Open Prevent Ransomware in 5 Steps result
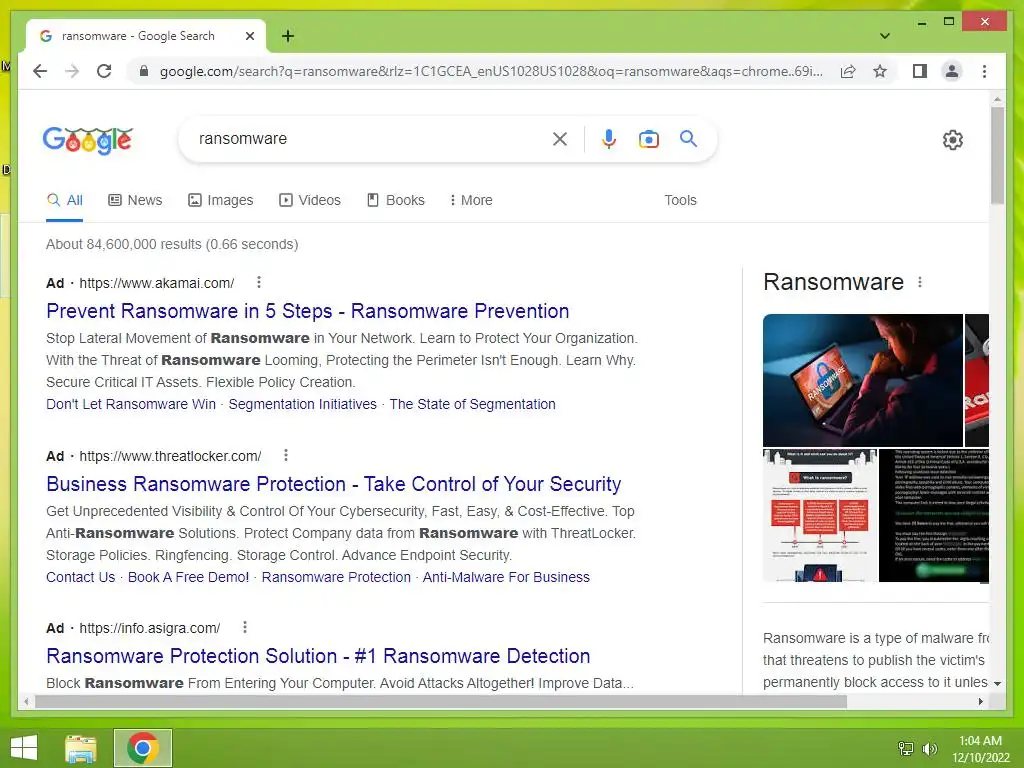Viewport: 1024px width, 768px height. [308, 312]
